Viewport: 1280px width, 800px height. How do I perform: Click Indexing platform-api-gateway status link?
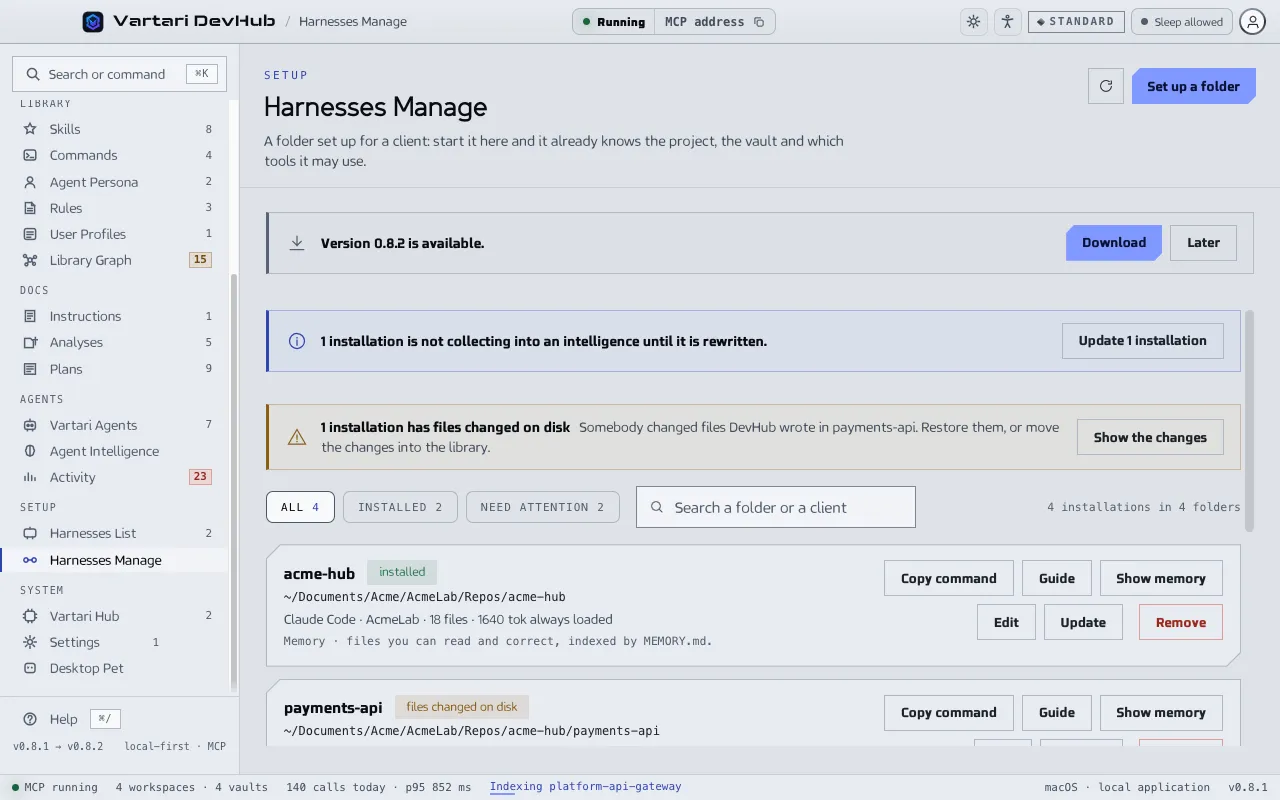[x=585, y=787]
